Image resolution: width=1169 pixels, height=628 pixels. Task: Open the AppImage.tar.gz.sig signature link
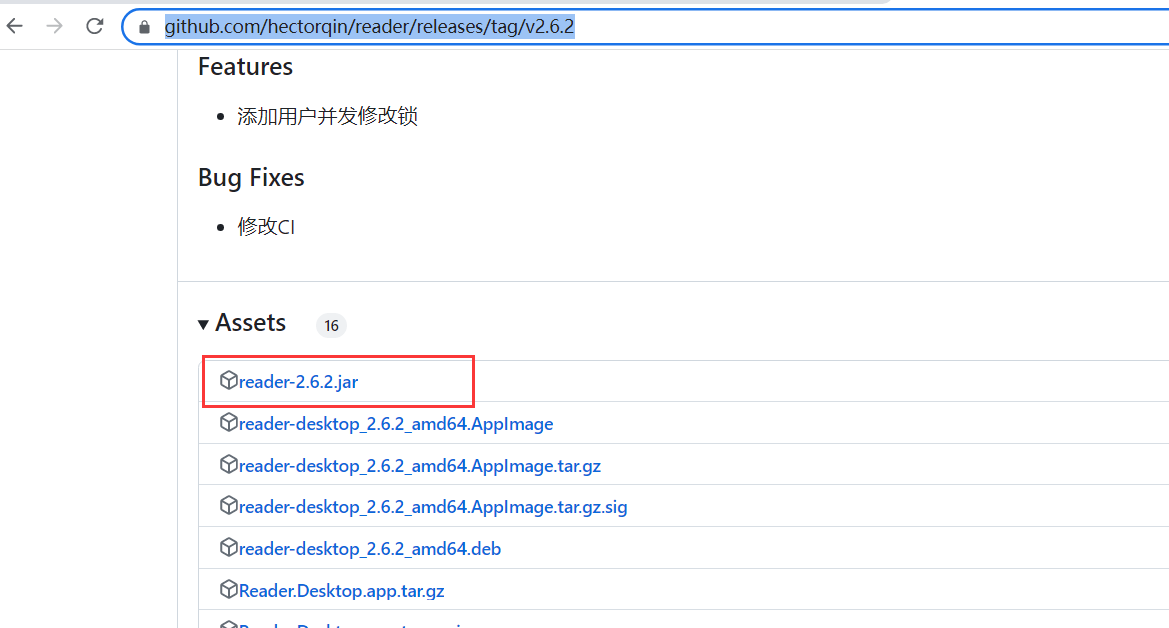tap(432, 507)
